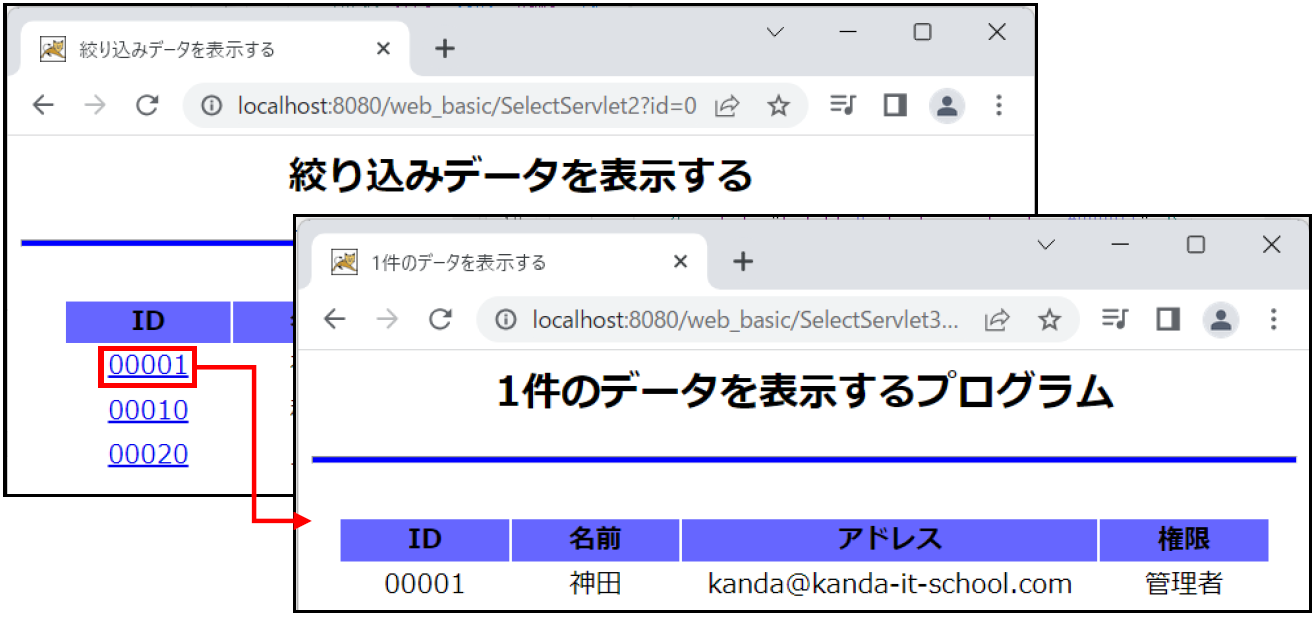Click the share icon in the front window's address bar
Screen dimensions: 1316x618
tap(997, 319)
